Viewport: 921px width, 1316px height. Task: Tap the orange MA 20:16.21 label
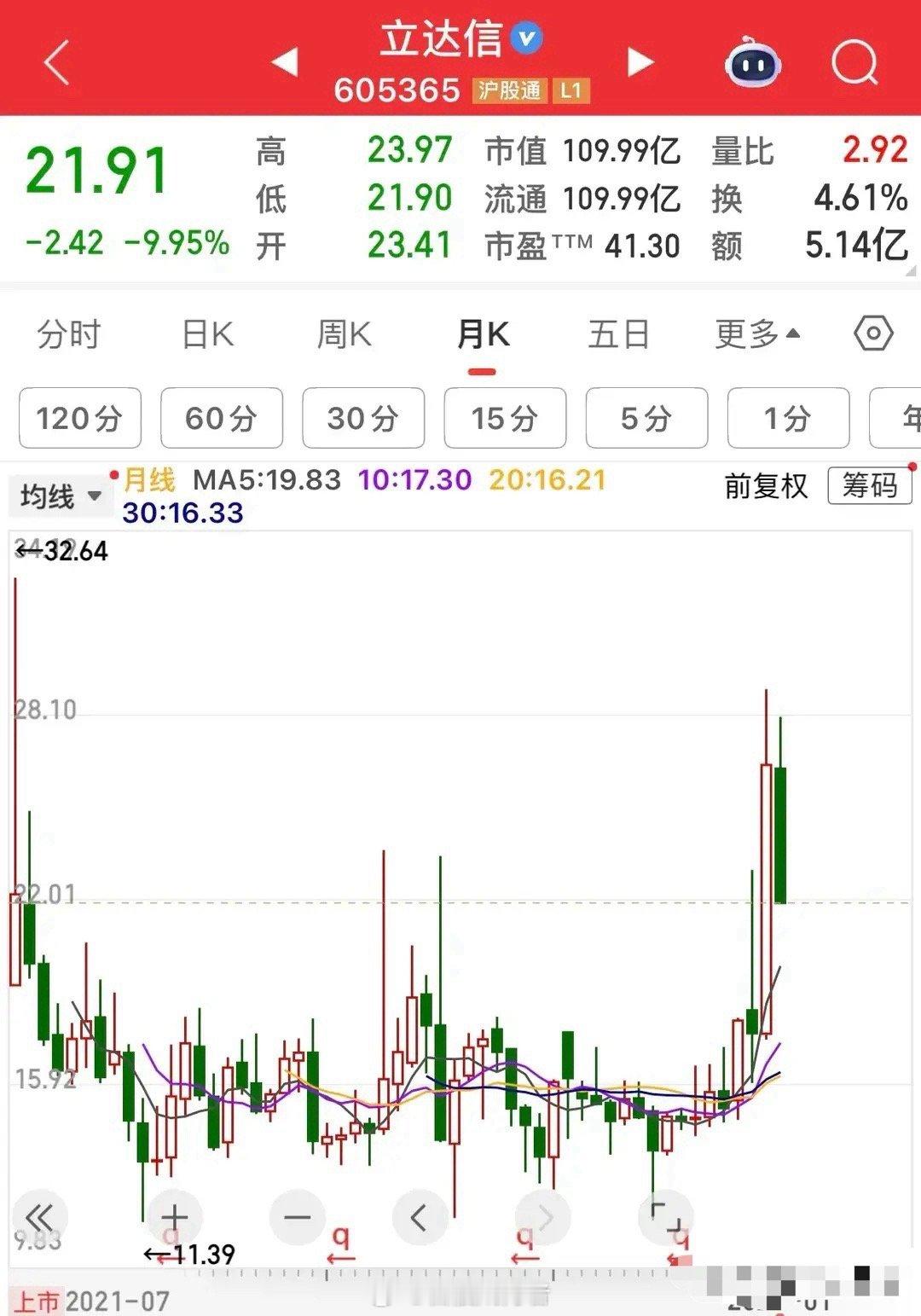pos(547,479)
